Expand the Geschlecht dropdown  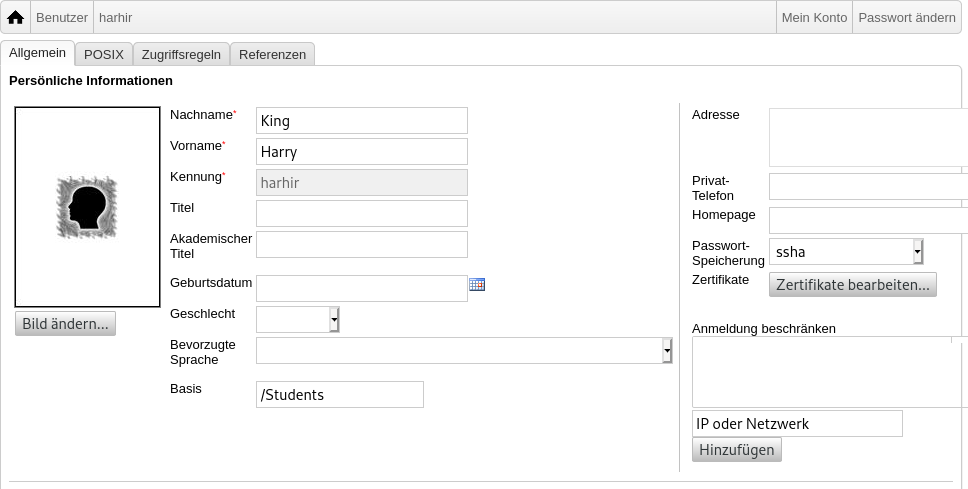pos(298,319)
